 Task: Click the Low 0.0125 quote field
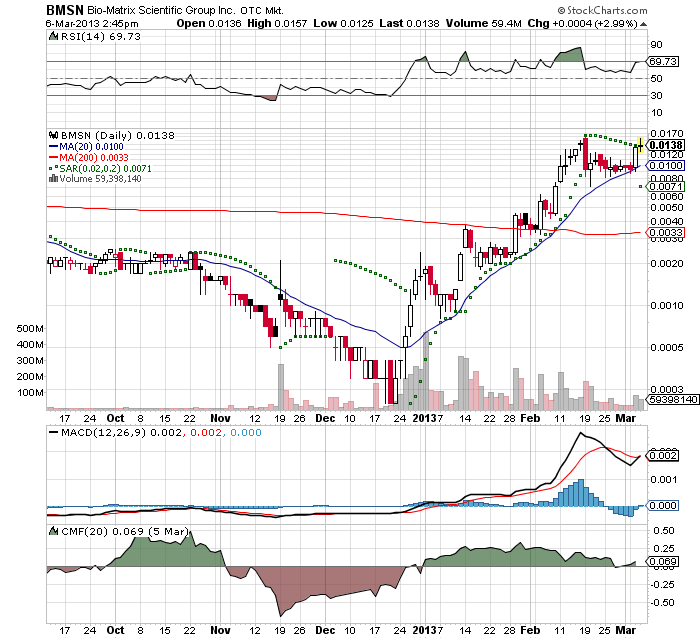pyautogui.click(x=343, y=24)
